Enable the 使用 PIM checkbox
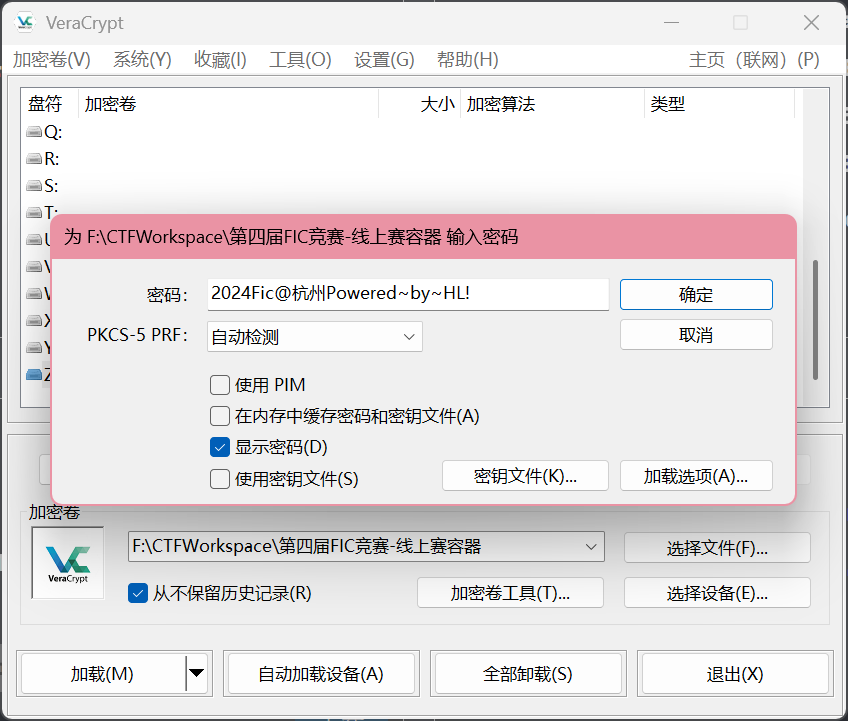The width and height of the screenshot is (848, 721). pos(220,385)
